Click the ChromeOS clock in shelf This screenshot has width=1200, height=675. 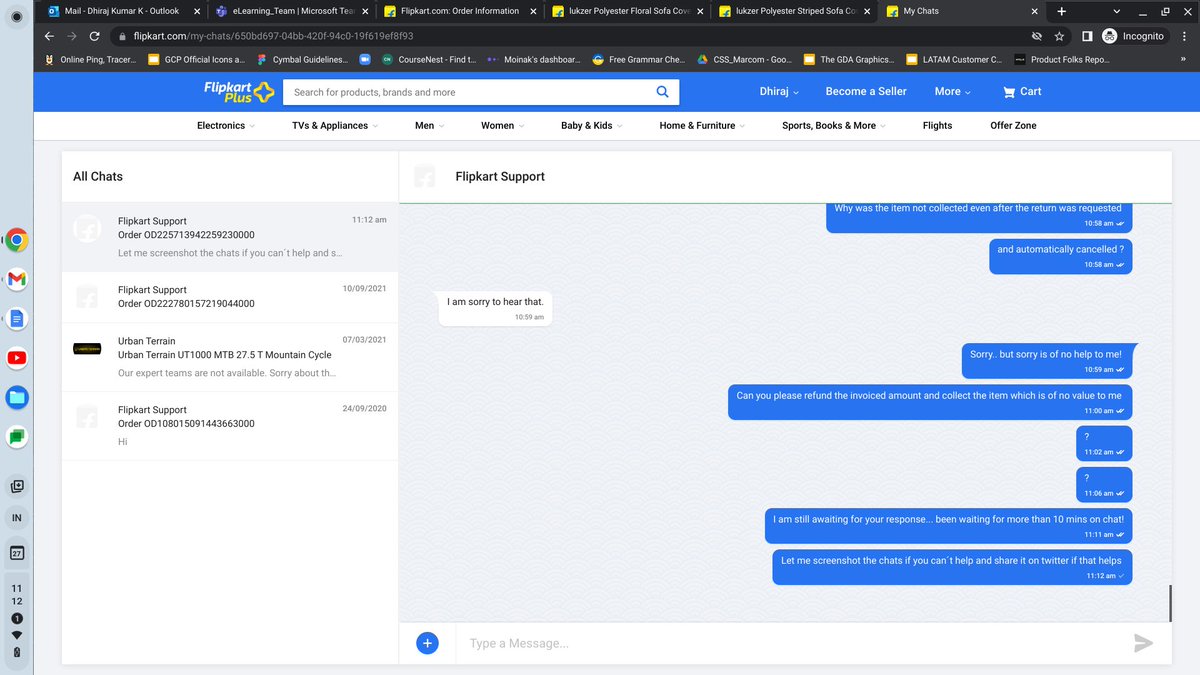17,595
